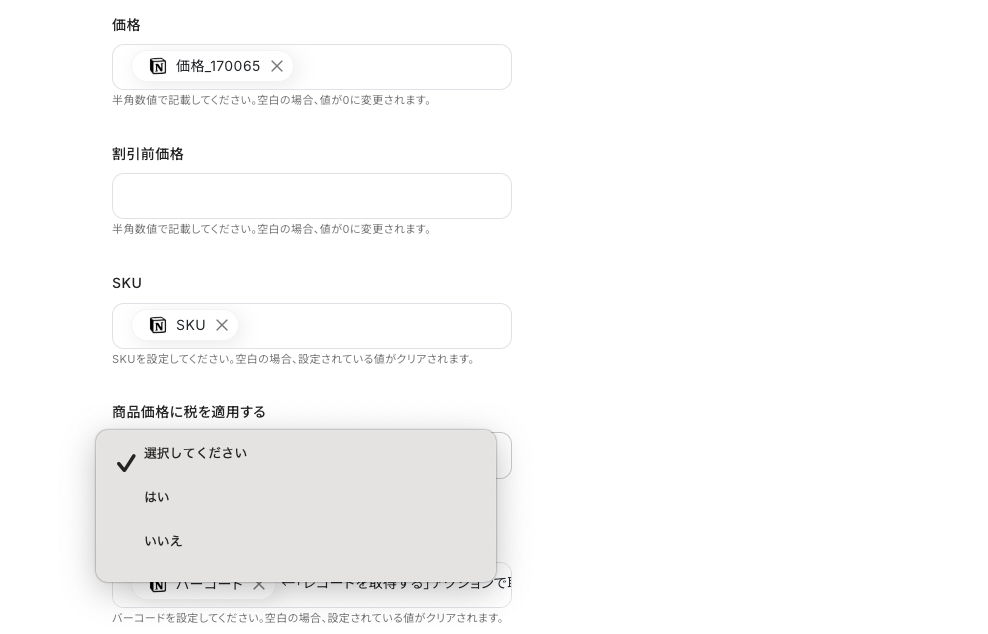Select the SKU chip label text
The width and height of the screenshot is (988, 634).
coord(190,325)
